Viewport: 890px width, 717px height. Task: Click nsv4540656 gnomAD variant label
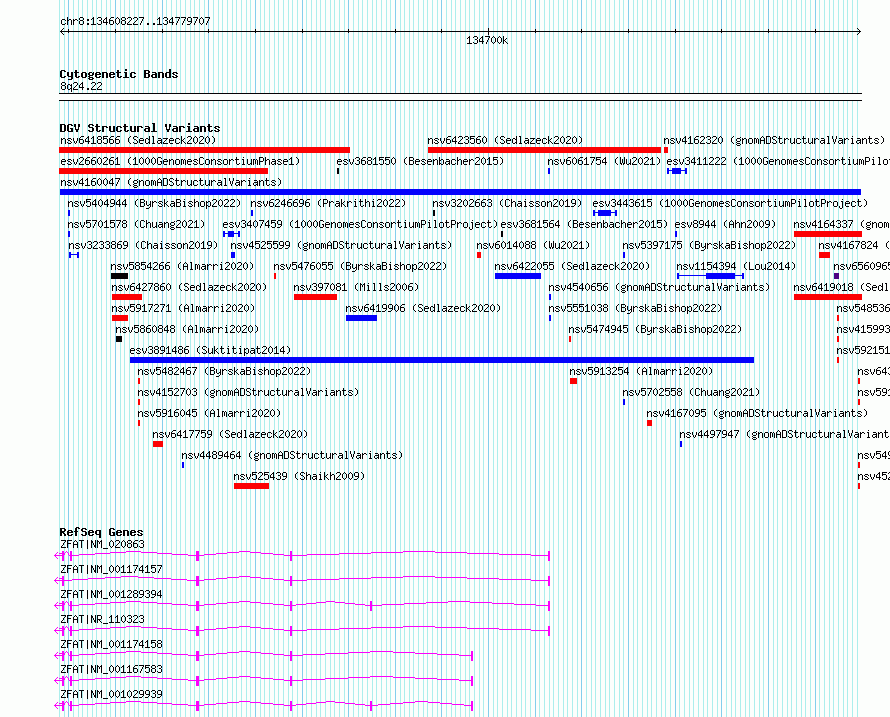659,287
